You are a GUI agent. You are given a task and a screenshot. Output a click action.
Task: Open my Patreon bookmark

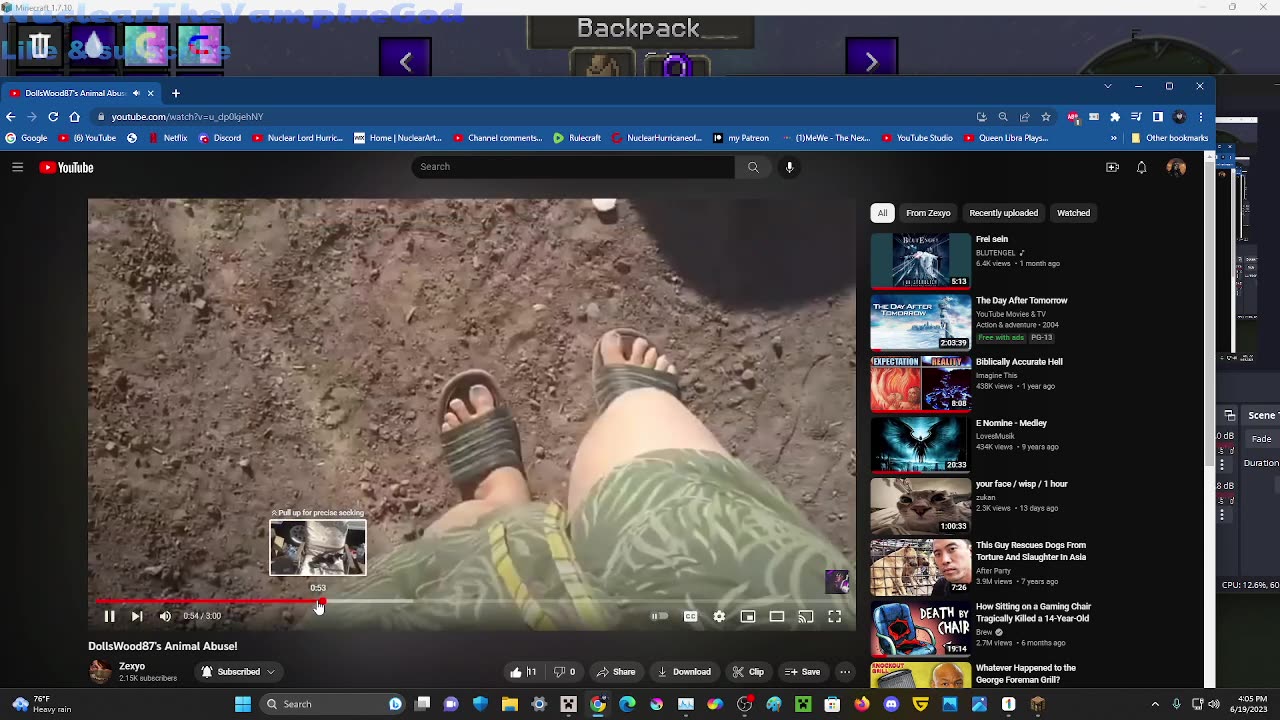(741, 138)
